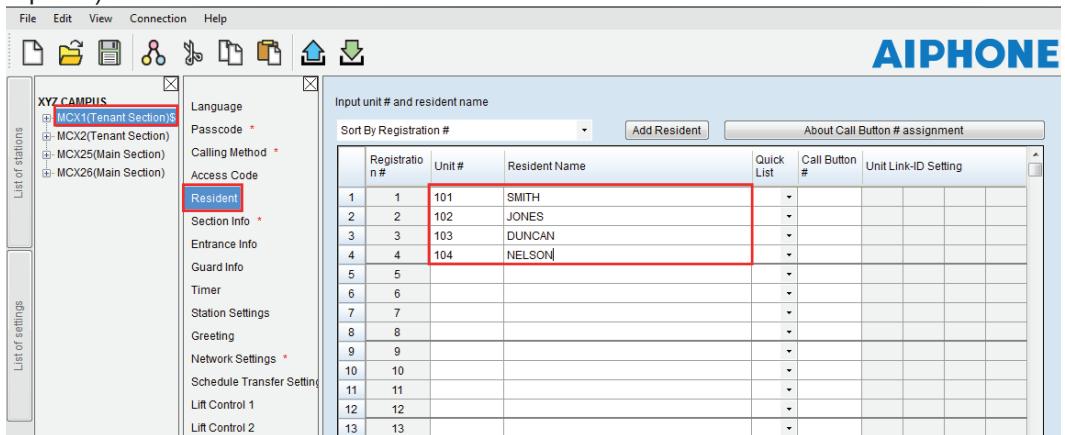Click the Paste clipboard icon

coord(269,52)
